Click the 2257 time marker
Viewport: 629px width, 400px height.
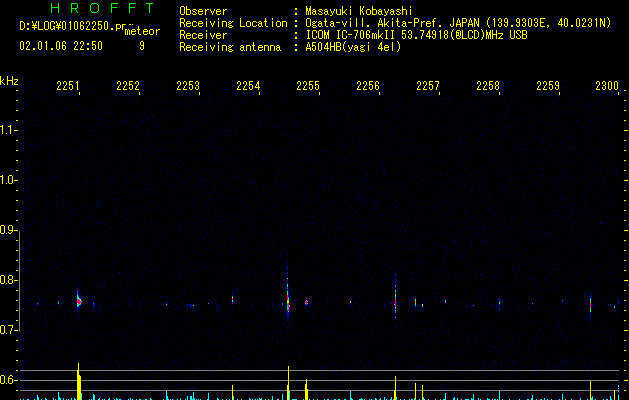[428, 86]
